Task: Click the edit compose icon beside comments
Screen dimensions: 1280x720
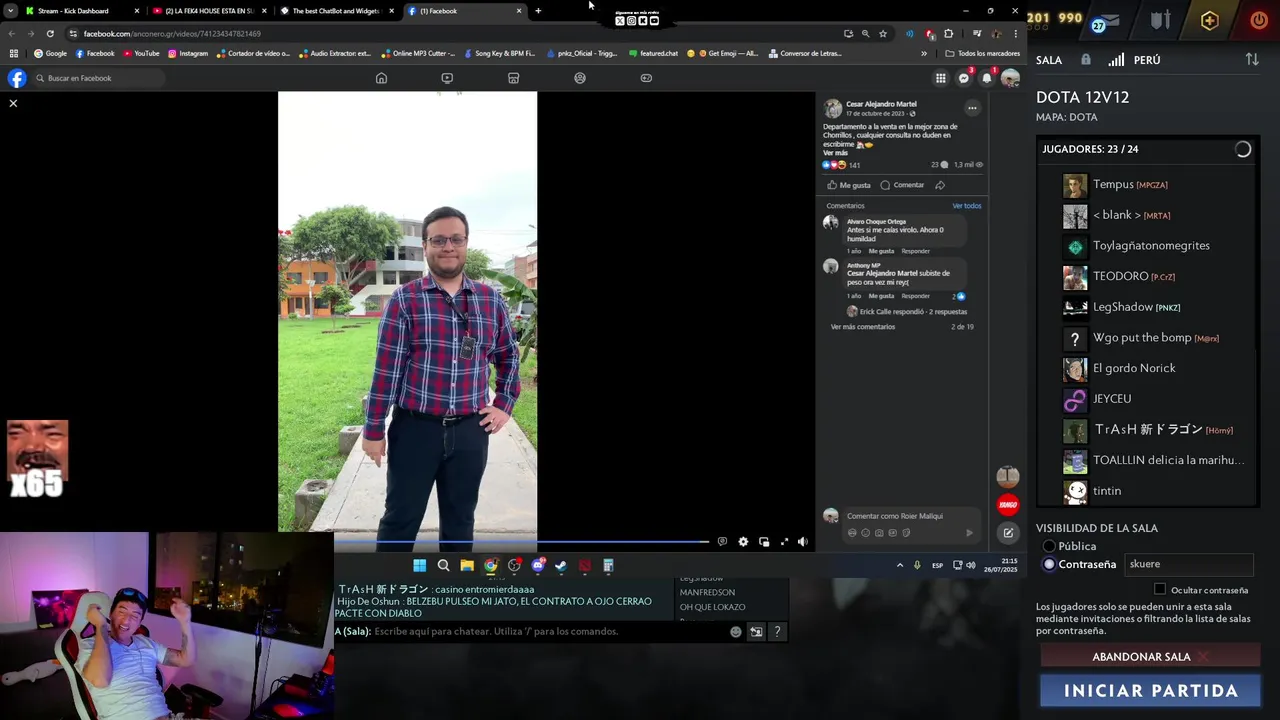Action: point(1008,533)
